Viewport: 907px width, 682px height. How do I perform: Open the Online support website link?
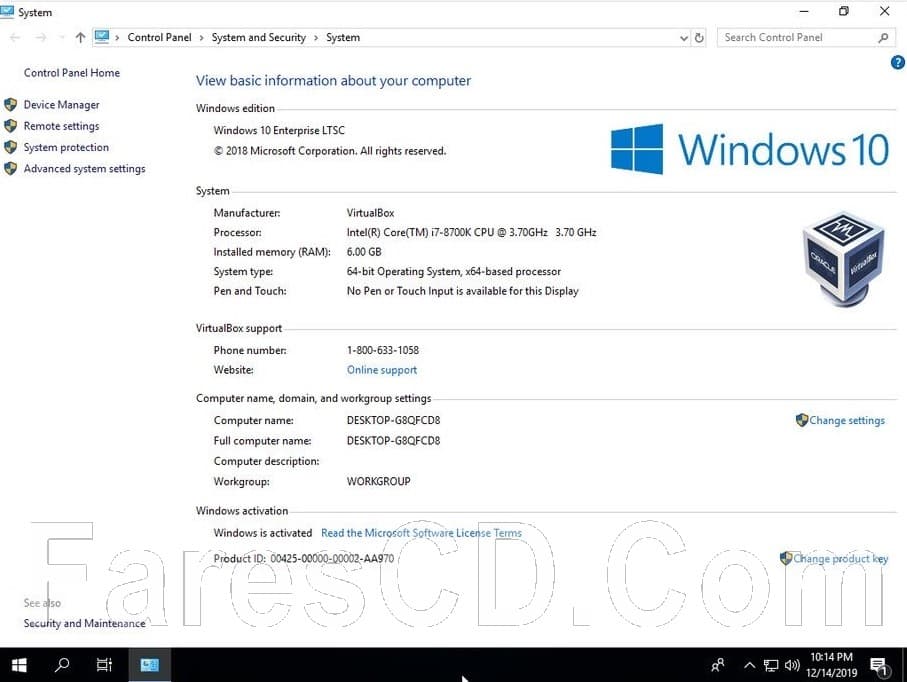tap(382, 370)
